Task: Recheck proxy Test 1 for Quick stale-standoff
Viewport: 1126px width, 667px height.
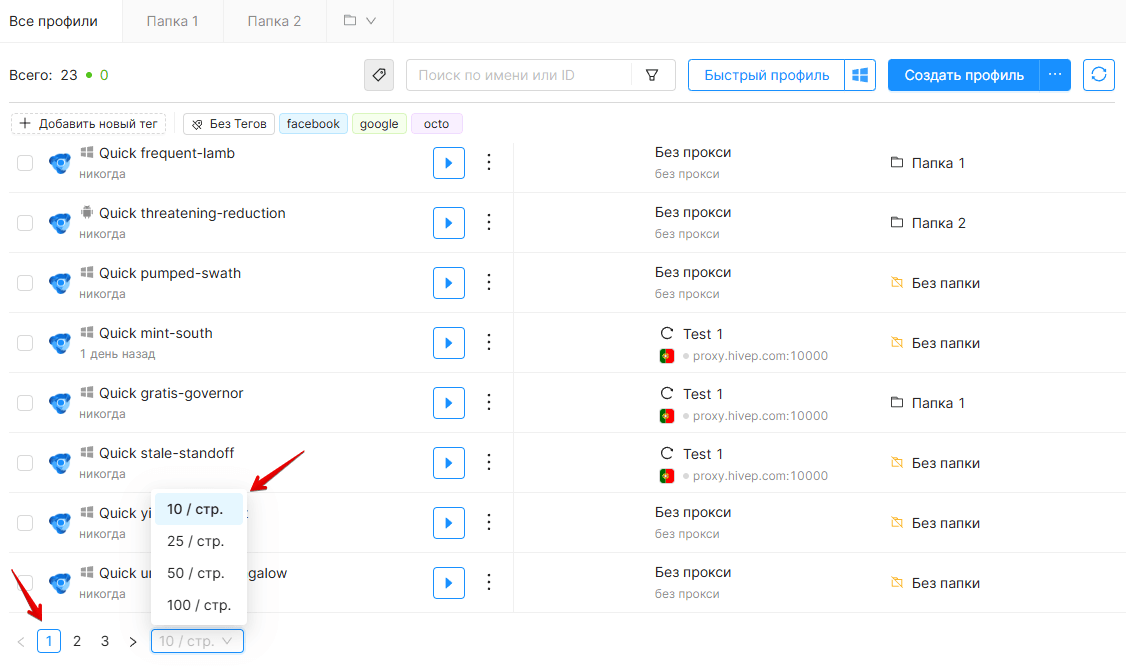Action: point(666,453)
